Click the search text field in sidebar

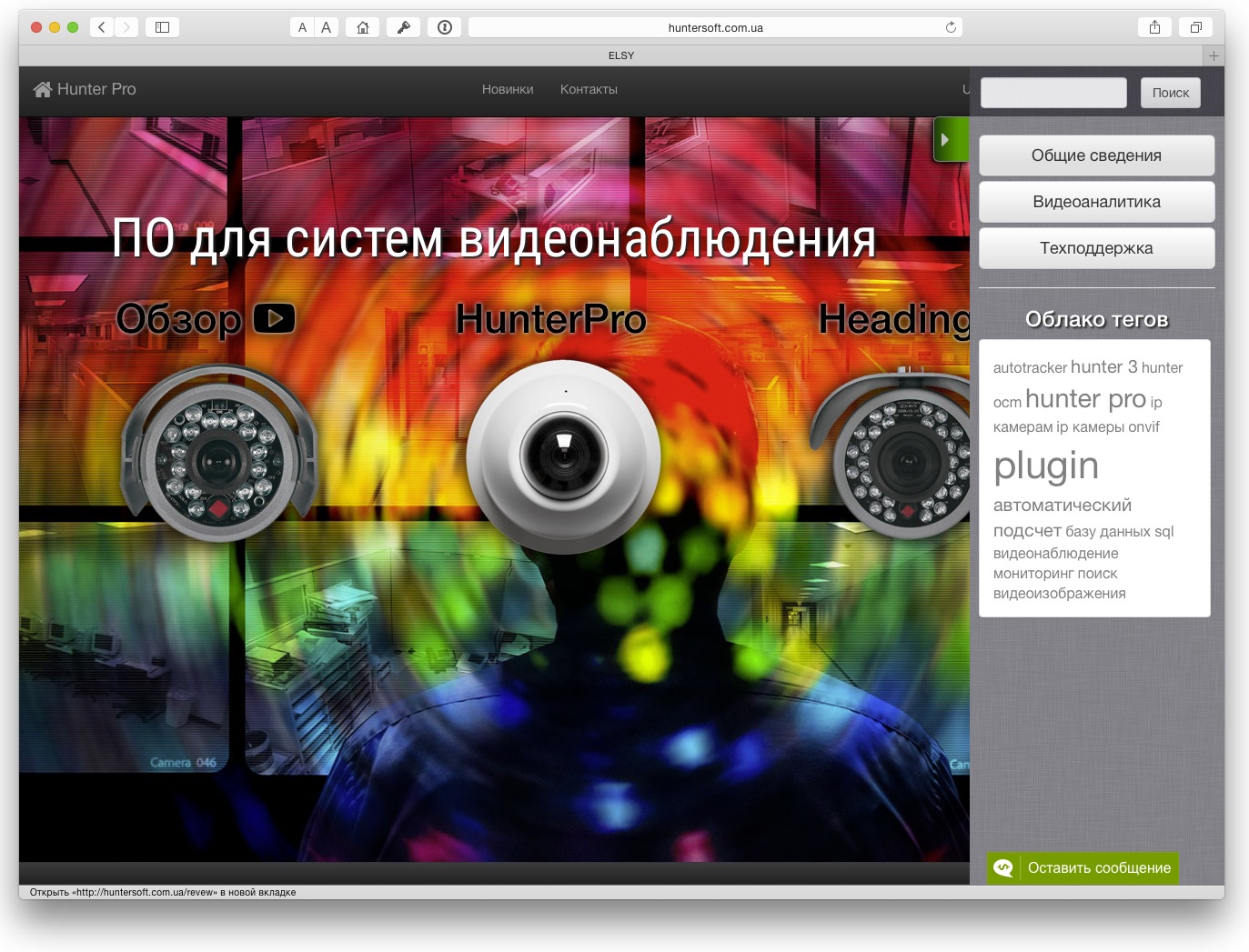pos(1053,93)
